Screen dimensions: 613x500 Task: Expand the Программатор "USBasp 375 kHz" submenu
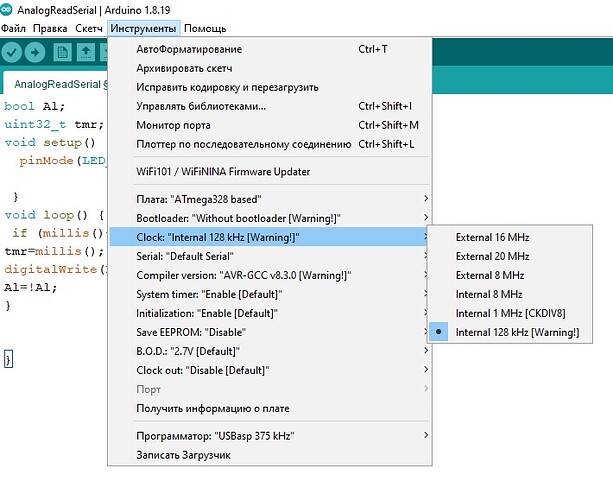click(270, 436)
